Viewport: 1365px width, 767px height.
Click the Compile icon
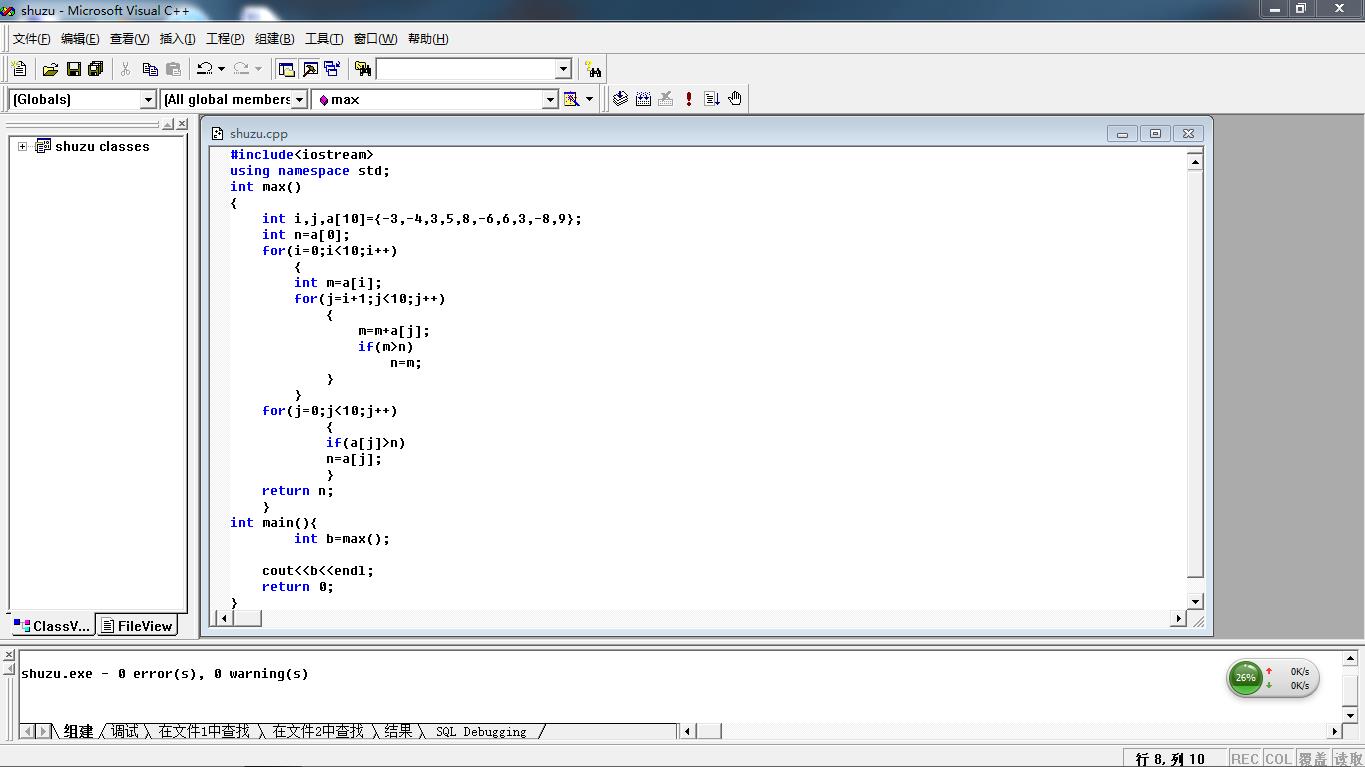point(620,98)
